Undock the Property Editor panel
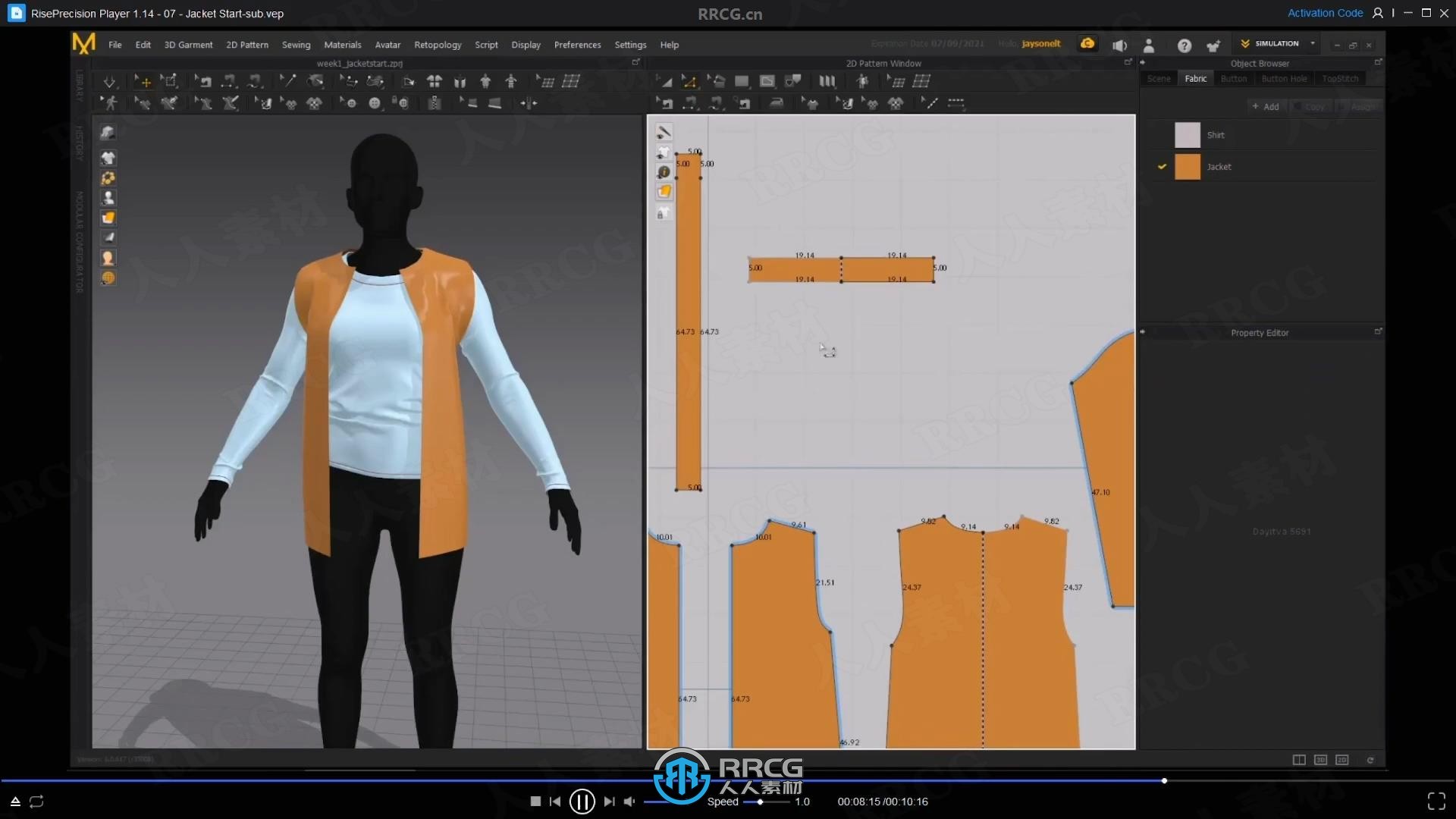The width and height of the screenshot is (1456, 819). pyautogui.click(x=1378, y=331)
